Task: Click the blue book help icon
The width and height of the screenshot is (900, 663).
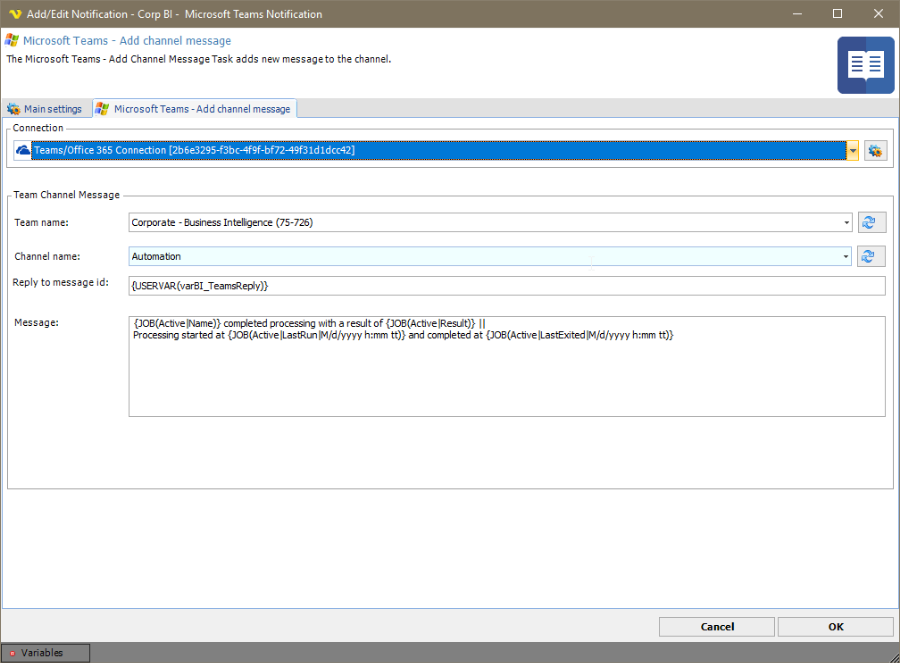Action: click(x=865, y=65)
